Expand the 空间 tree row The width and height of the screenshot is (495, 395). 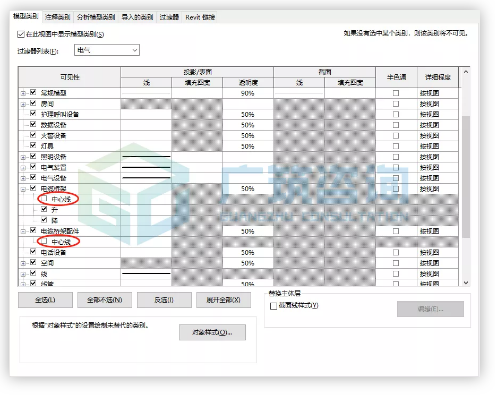pos(23,263)
